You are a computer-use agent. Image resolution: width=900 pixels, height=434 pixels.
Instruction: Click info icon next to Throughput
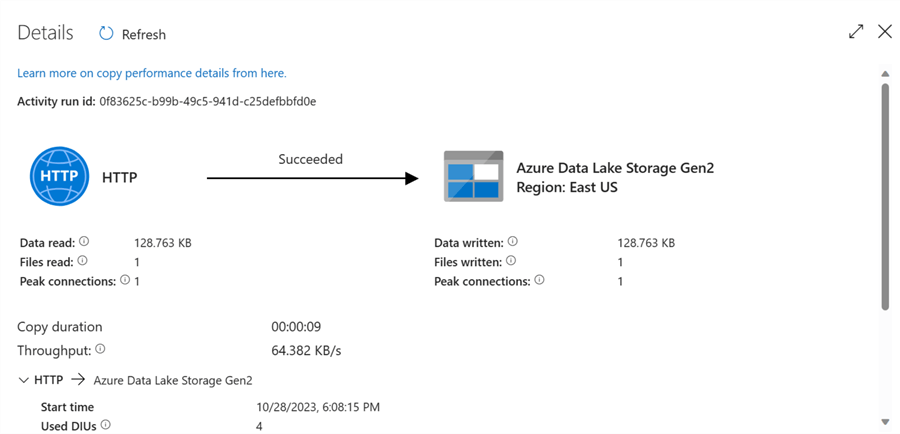coord(100,350)
